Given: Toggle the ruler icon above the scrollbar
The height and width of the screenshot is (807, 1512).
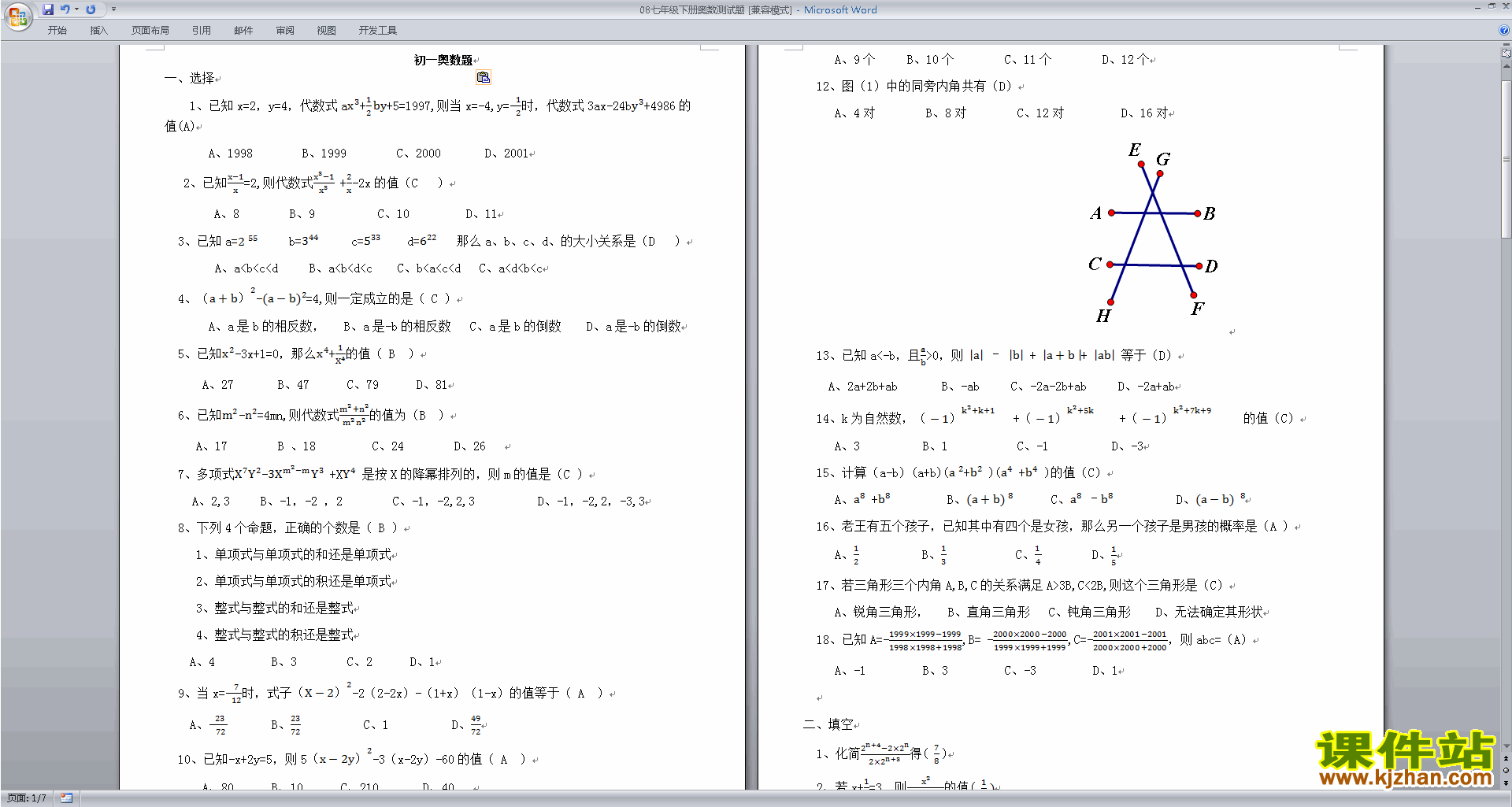Looking at the screenshot, I should (x=1506, y=54).
